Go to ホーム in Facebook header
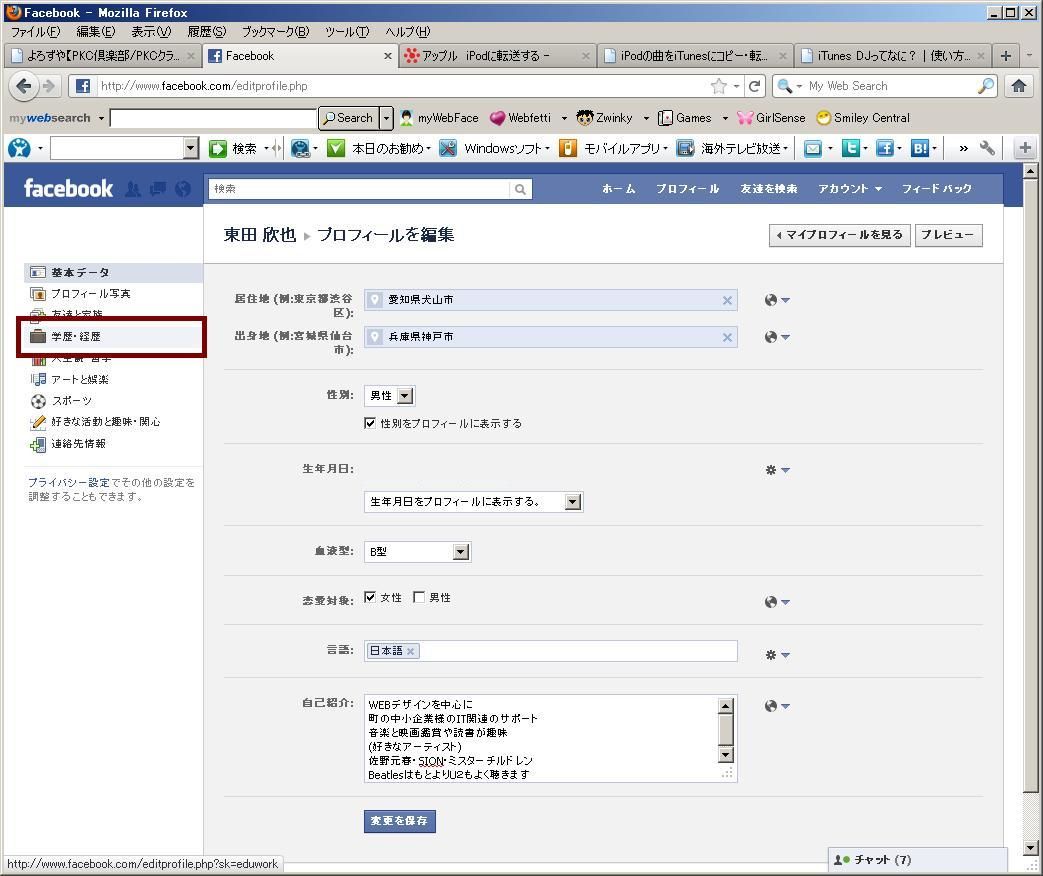Image resolution: width=1043 pixels, height=876 pixels. click(x=619, y=189)
